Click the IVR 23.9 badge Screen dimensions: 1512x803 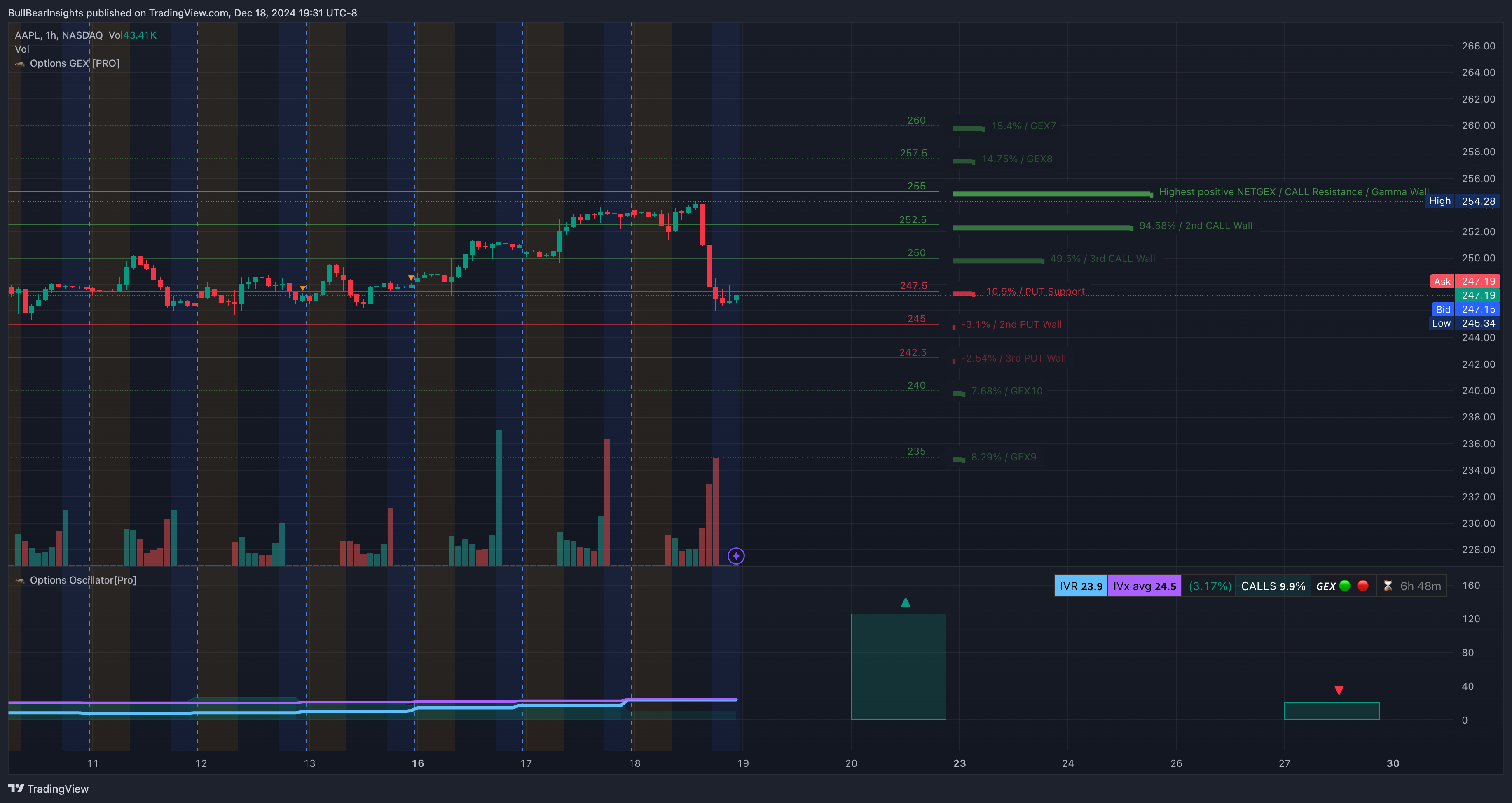point(1081,586)
